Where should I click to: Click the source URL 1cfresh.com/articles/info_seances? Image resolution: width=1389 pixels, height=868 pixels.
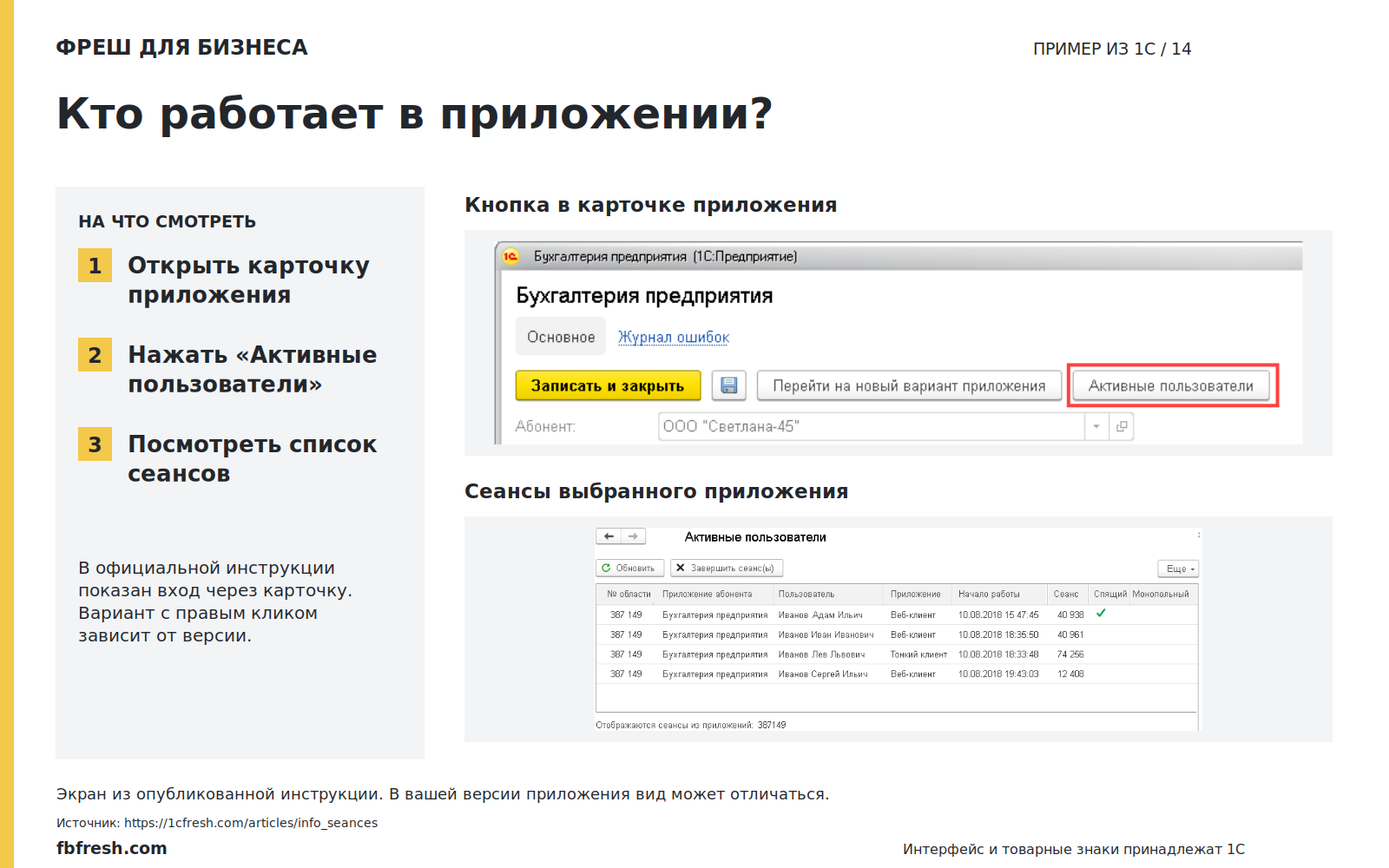251,823
